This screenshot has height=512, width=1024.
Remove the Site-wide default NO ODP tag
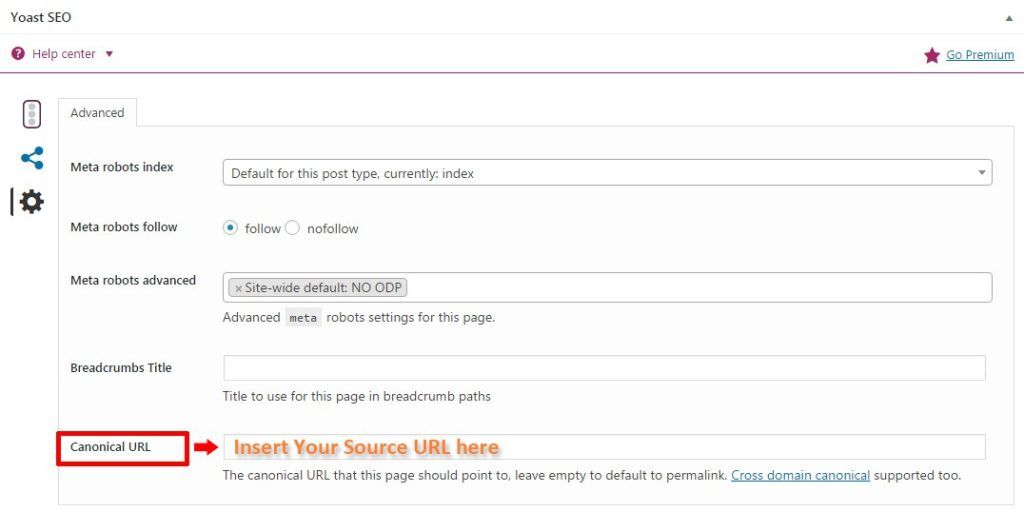[x=238, y=288]
